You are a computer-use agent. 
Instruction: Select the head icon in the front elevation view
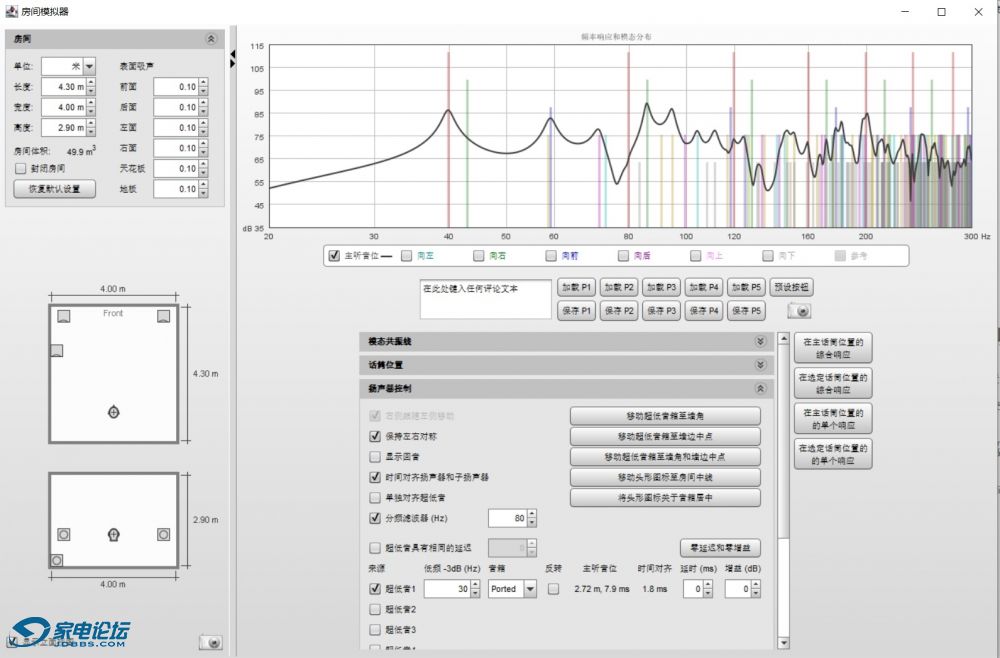click(x=114, y=534)
